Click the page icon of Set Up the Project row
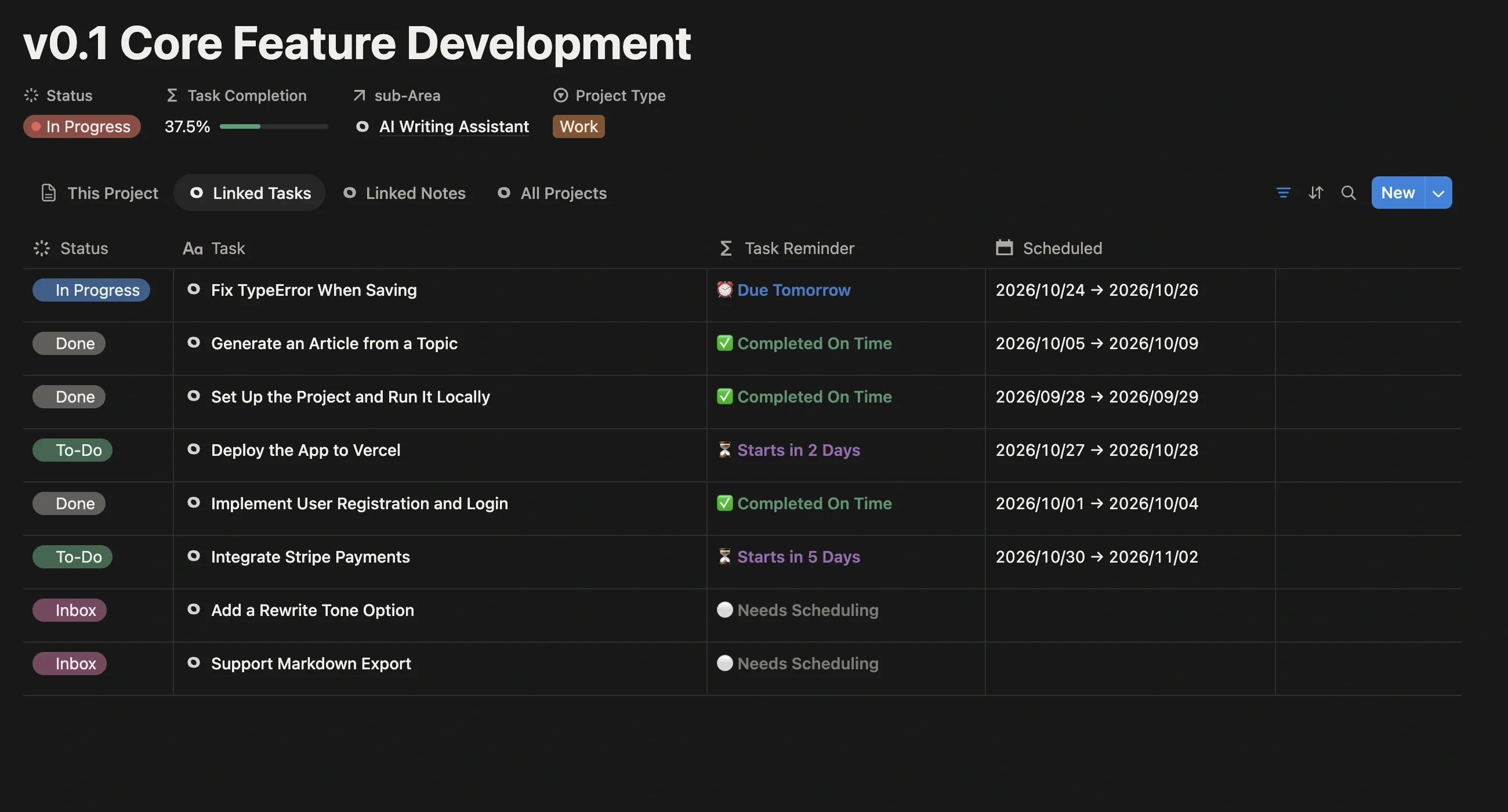Screen dimensions: 1508x812 [x=194, y=396]
